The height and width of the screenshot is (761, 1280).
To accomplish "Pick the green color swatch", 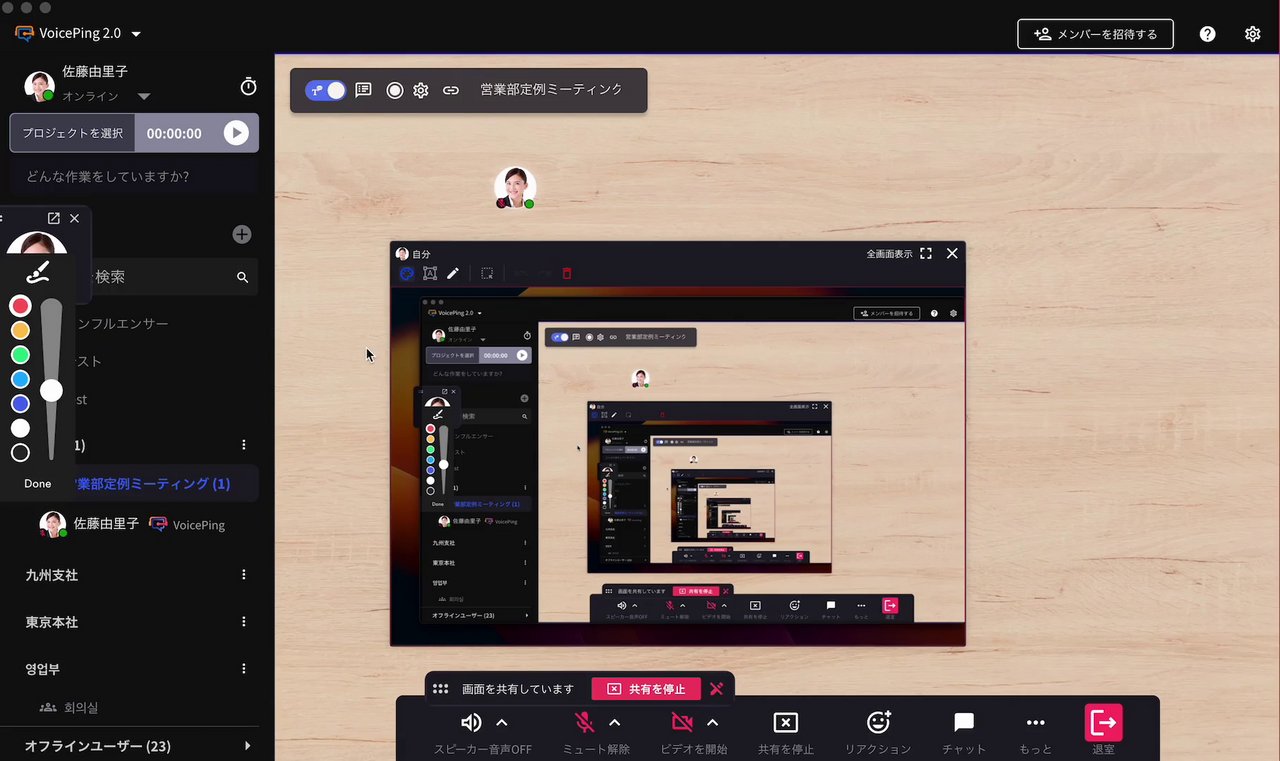I will (20, 355).
